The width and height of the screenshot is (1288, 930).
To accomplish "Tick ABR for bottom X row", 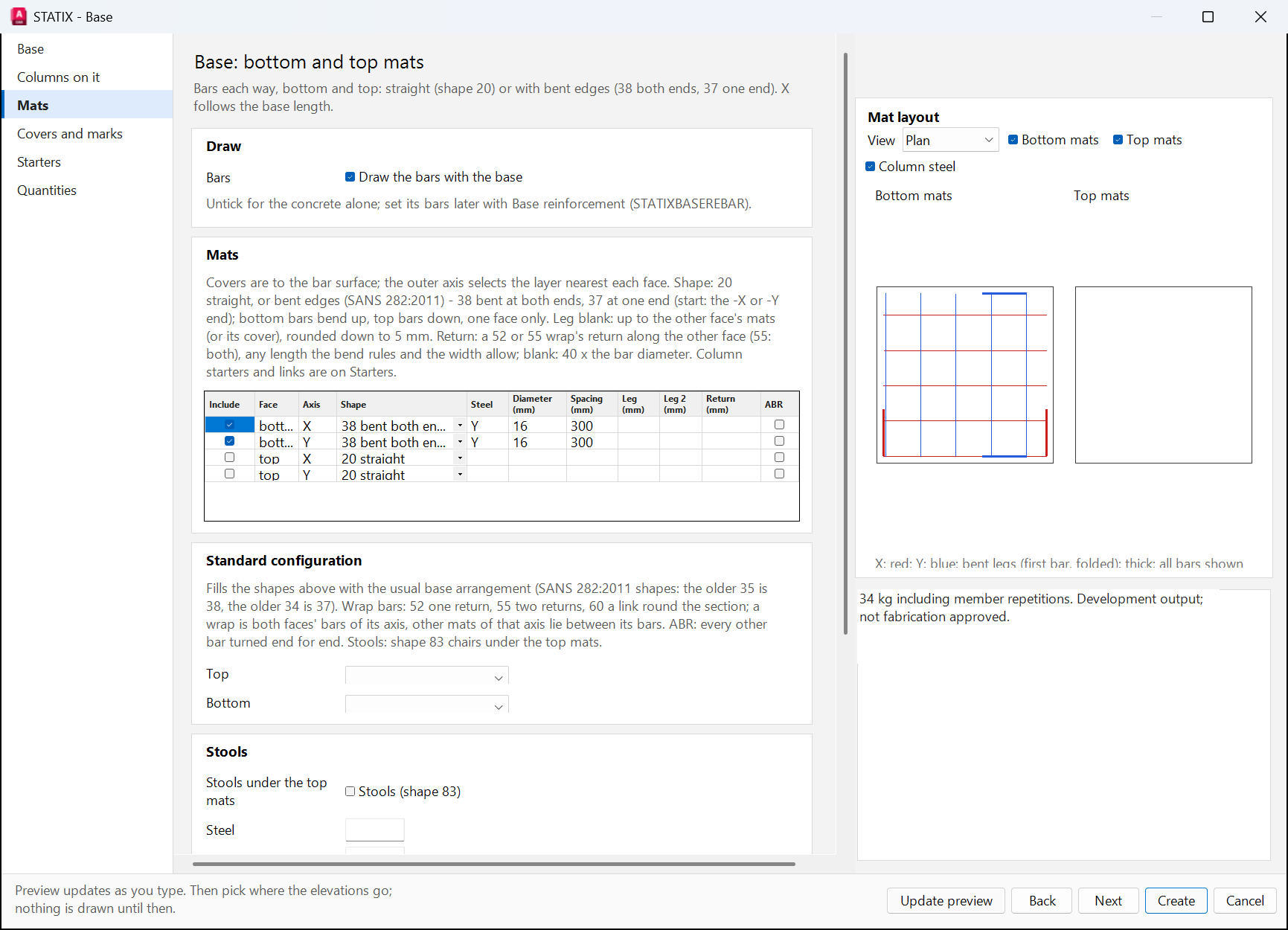I will tap(779, 425).
